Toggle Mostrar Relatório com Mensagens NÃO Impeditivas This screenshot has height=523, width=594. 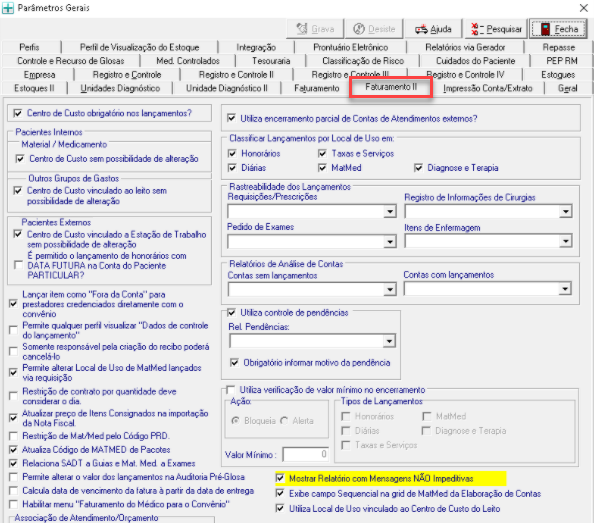pyautogui.click(x=280, y=478)
